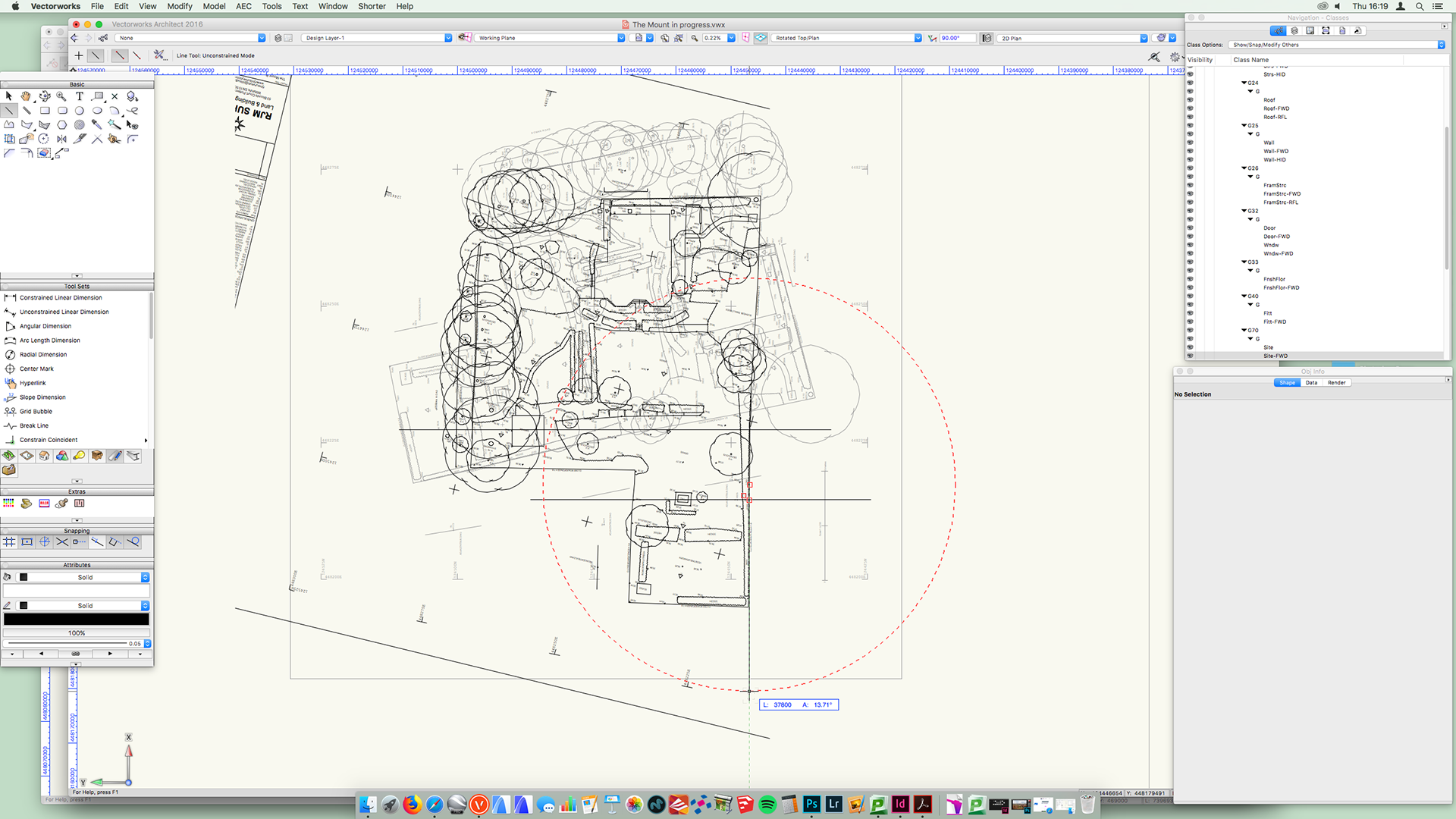Open the 2D Plan render mode dropdown
1456x819 pixels.
(x=1073, y=38)
